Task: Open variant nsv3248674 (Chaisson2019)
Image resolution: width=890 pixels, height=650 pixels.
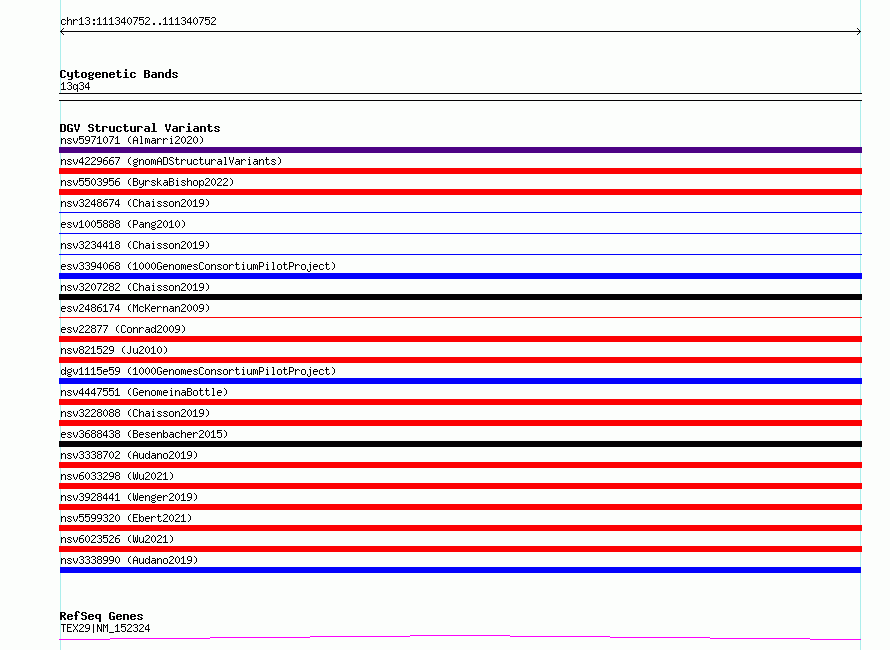Action: pyautogui.click(x=135, y=203)
